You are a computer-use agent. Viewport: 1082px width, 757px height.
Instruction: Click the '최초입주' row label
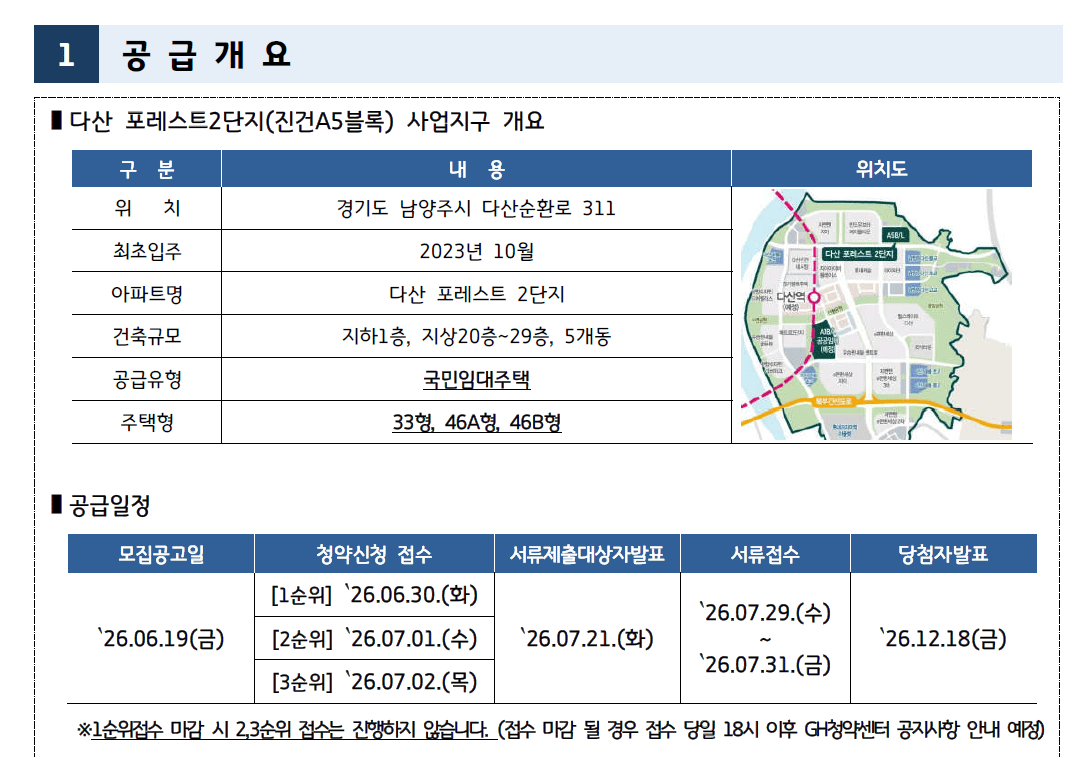coord(147,250)
